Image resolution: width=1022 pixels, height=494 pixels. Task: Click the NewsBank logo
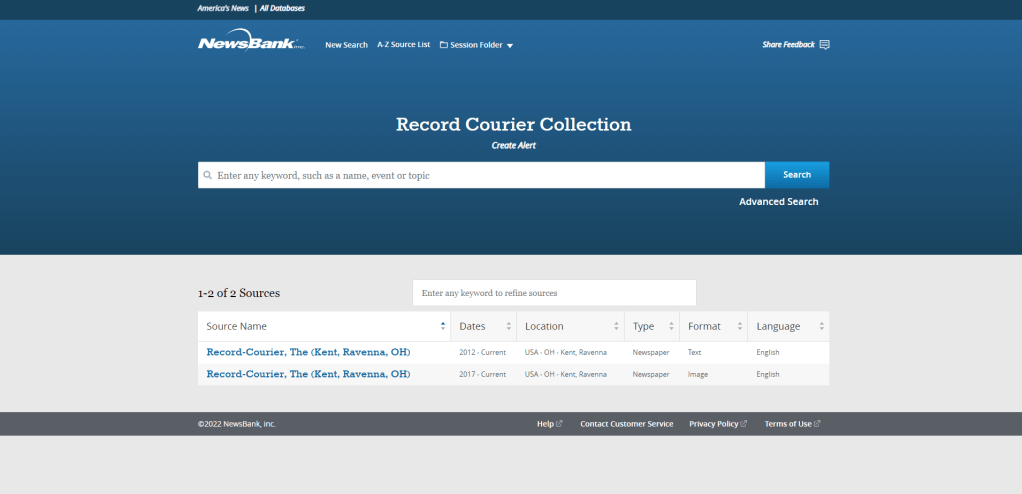[251, 40]
